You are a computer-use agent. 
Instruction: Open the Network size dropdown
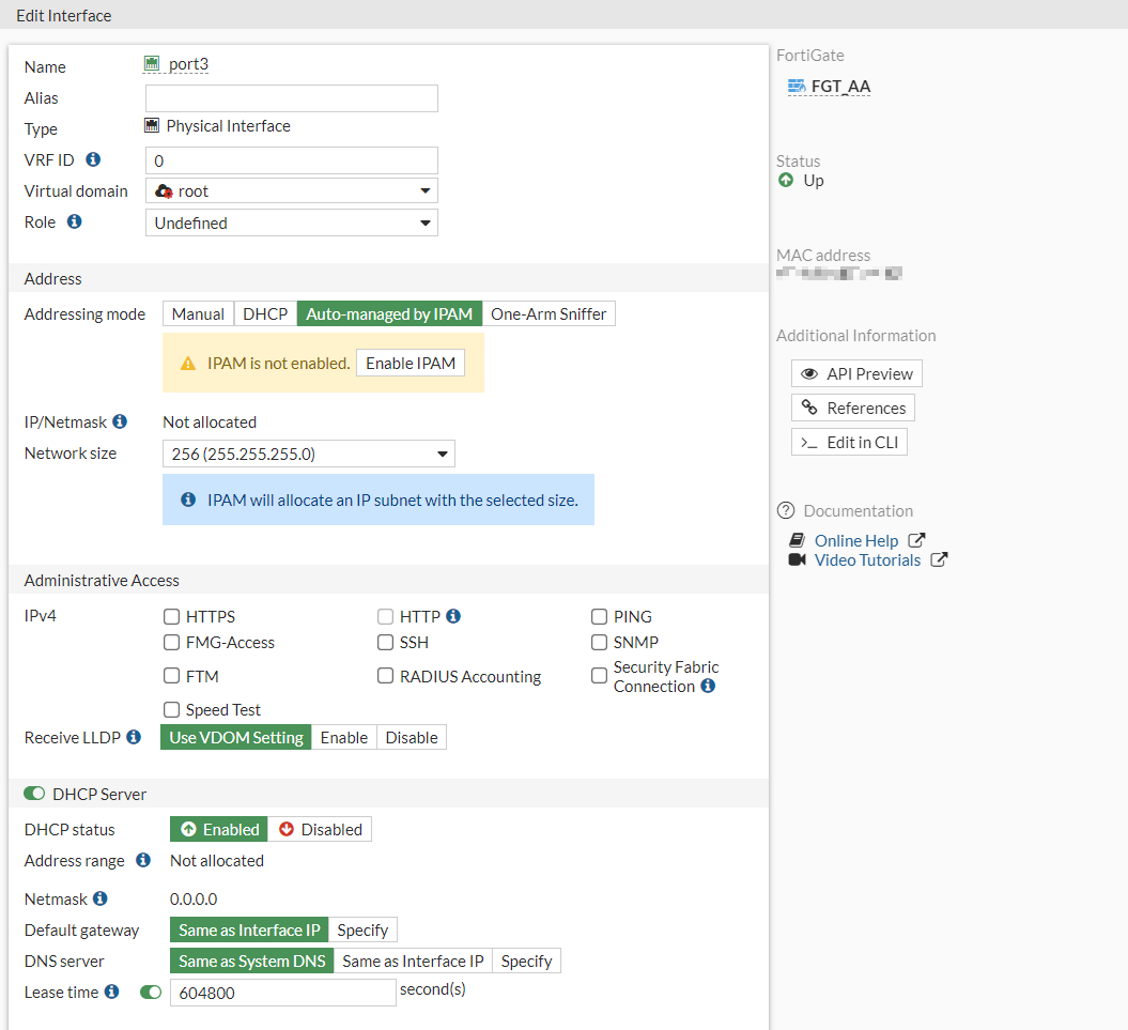pos(308,454)
